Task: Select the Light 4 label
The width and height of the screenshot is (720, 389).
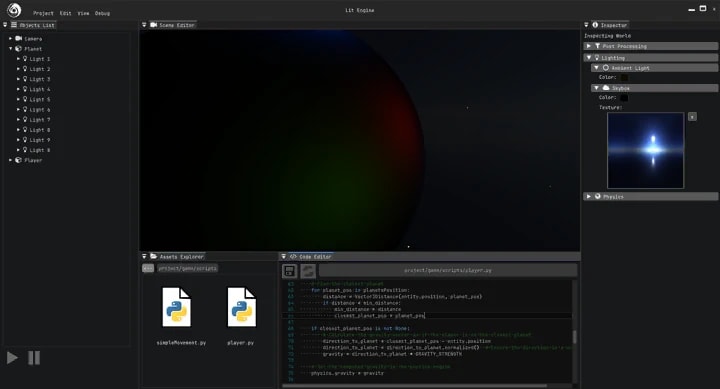Action: click(40, 89)
